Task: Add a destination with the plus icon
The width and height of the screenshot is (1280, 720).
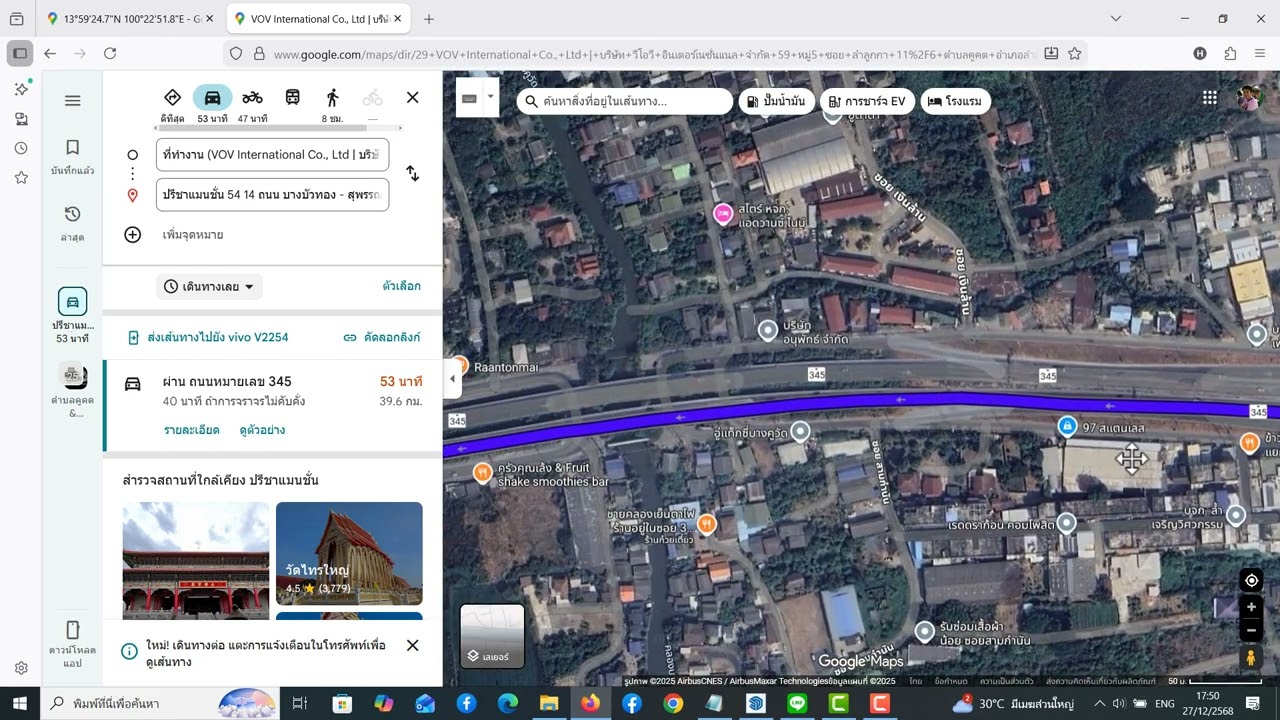Action: [x=132, y=235]
